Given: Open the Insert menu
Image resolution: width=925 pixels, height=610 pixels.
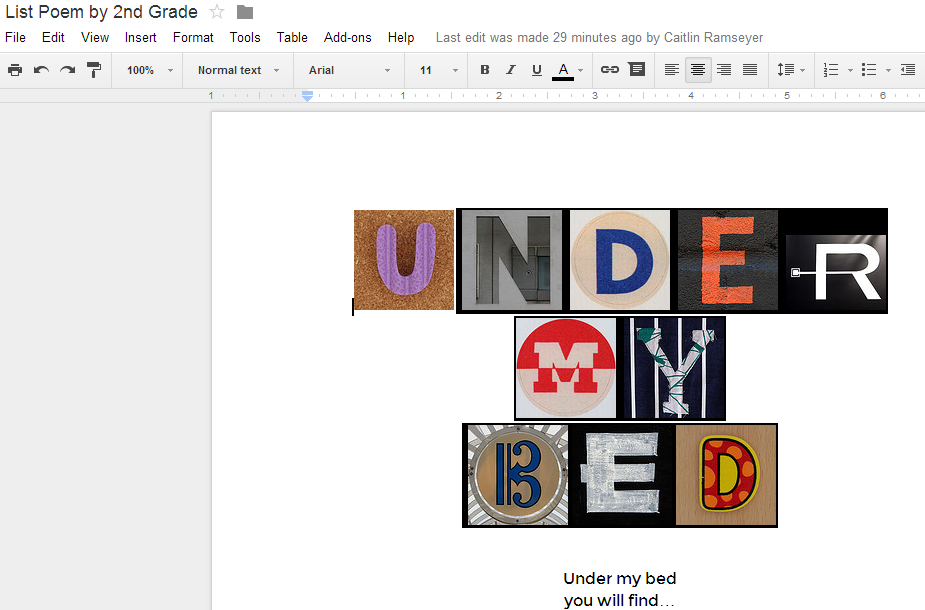Looking at the screenshot, I should tap(140, 37).
